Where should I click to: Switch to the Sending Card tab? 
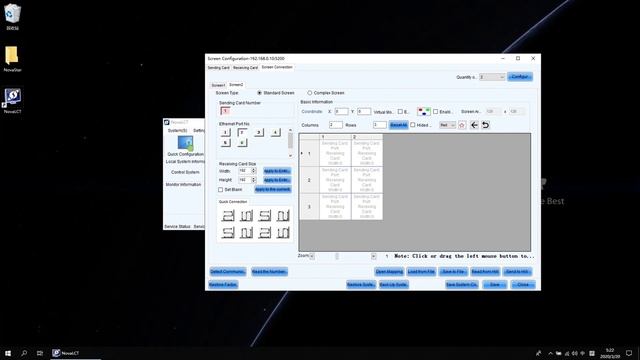(219, 68)
